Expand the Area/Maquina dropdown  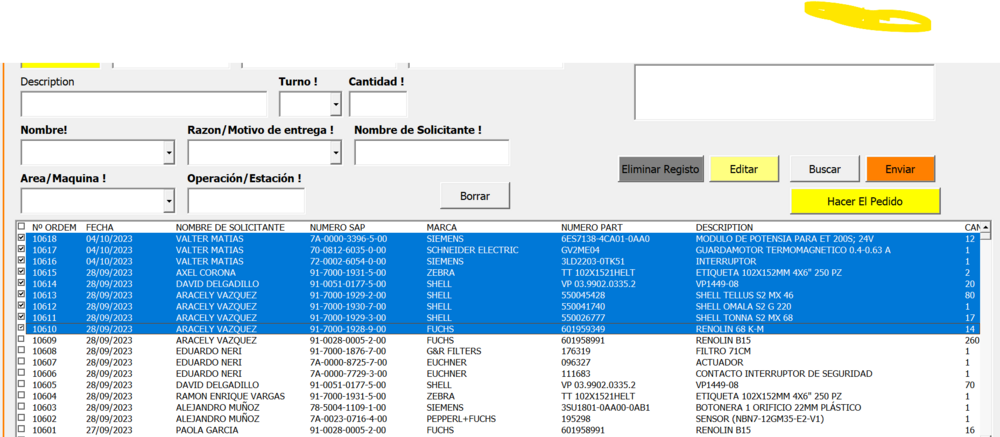coord(168,201)
